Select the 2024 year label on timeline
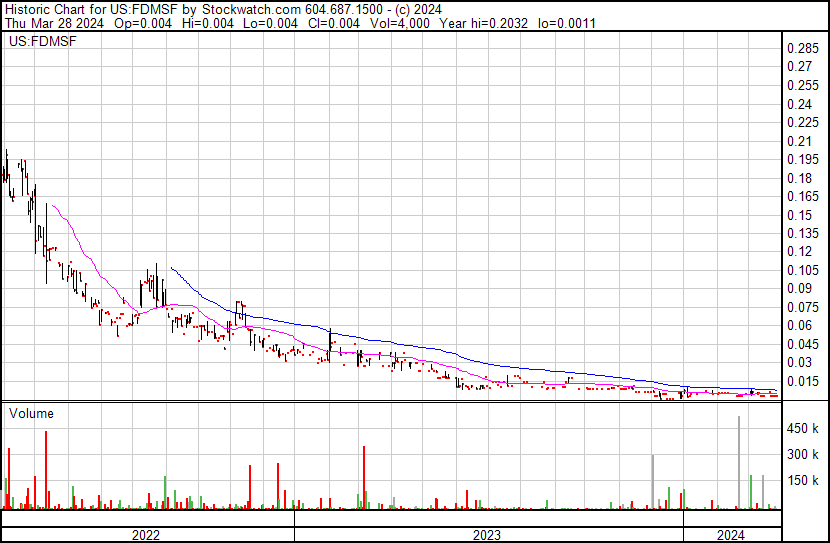The width and height of the screenshot is (830, 543). 731,535
